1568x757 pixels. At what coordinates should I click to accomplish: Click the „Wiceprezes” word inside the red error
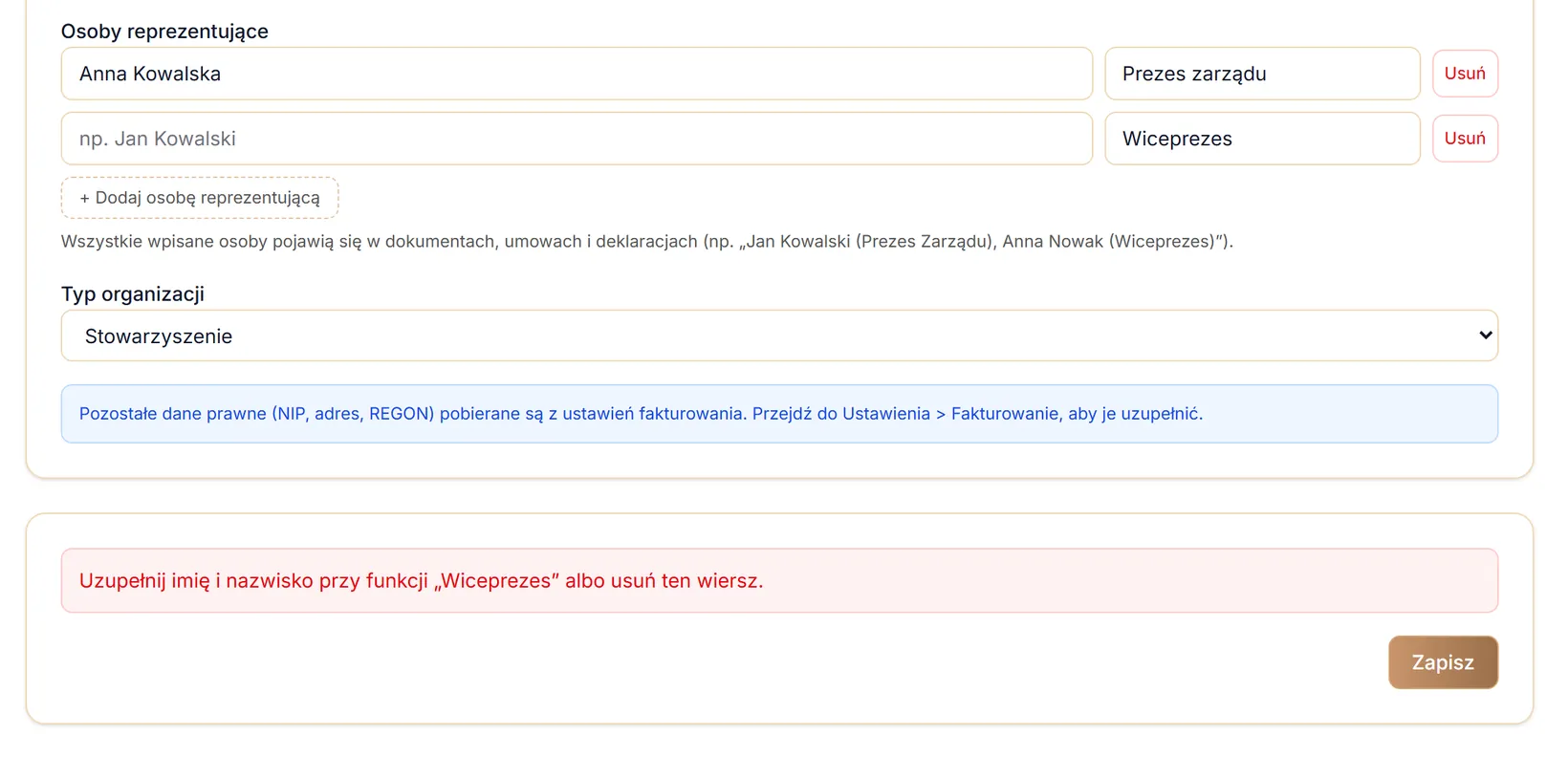[x=497, y=581]
